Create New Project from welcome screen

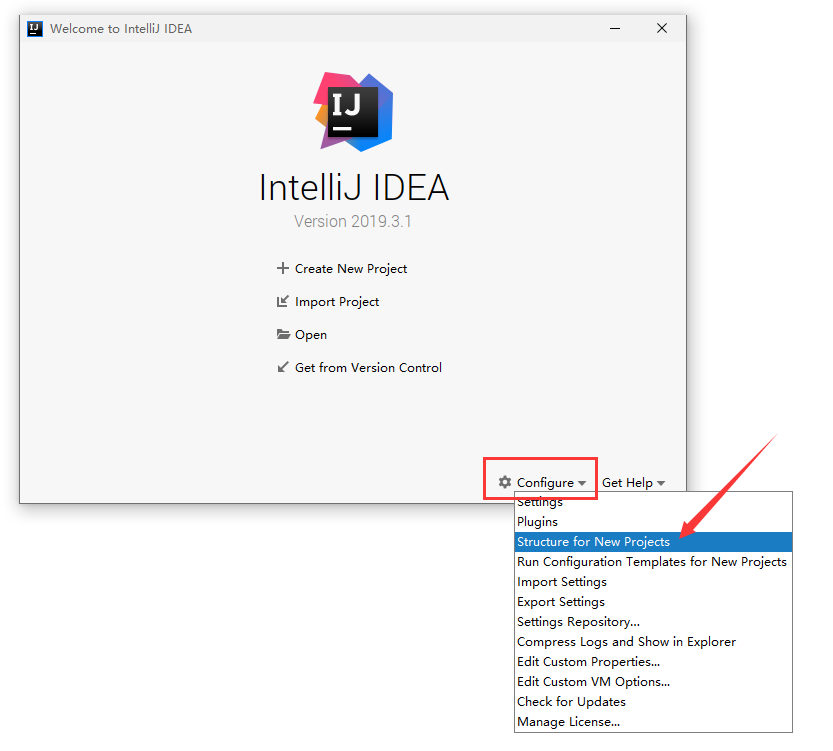tap(351, 269)
